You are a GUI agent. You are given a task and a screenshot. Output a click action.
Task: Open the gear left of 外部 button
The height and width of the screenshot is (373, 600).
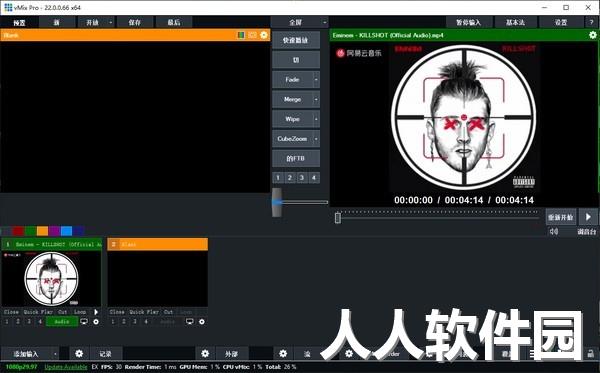pos(205,353)
